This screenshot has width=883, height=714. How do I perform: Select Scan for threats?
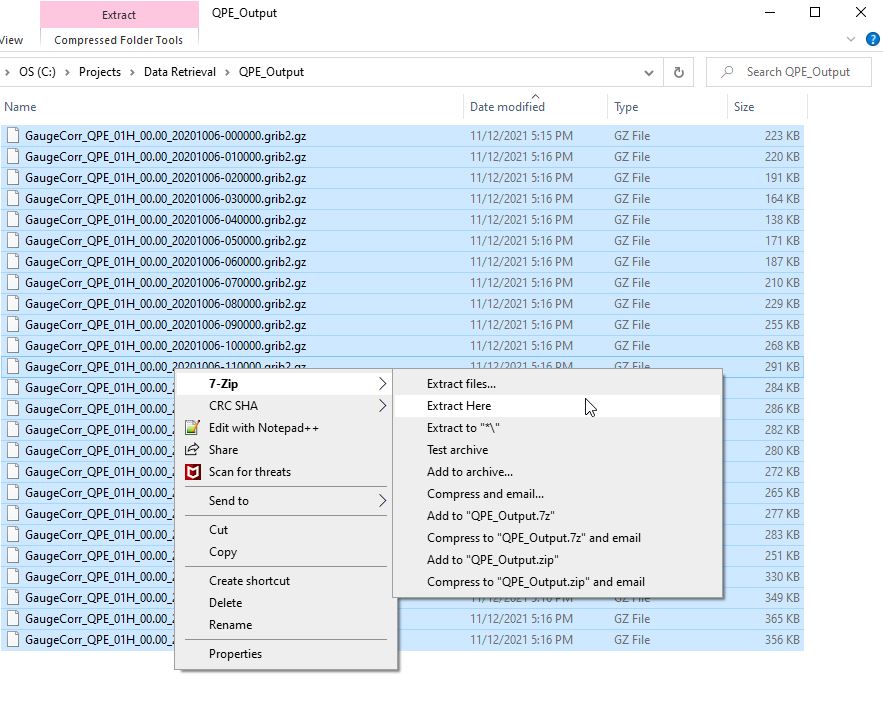(286, 472)
